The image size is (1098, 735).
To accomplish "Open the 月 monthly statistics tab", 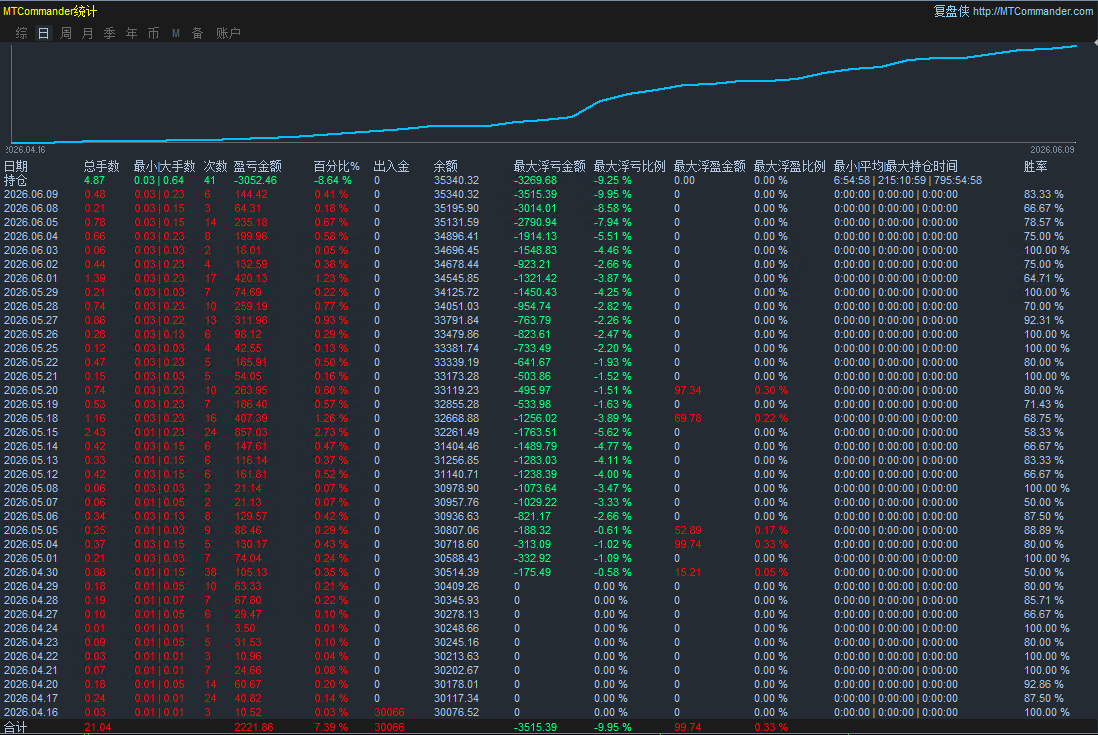I will click(x=88, y=33).
